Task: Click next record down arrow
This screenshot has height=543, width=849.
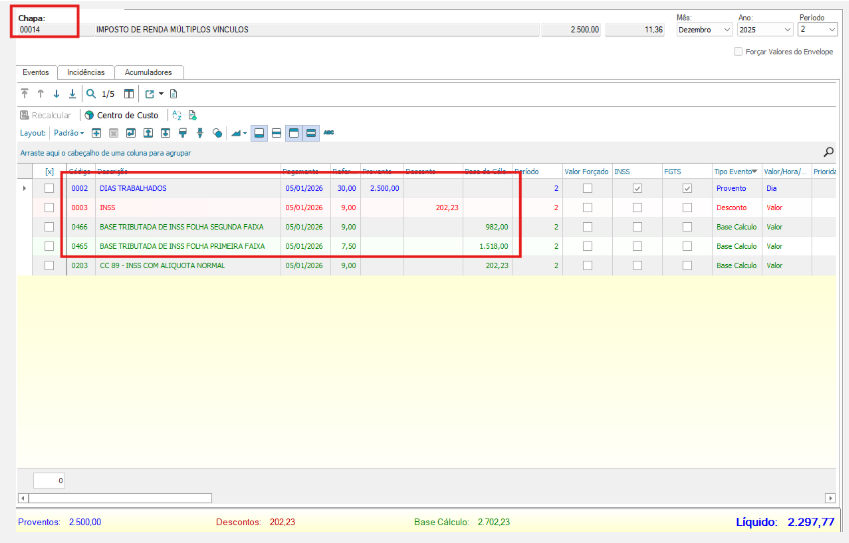Action: click(56, 94)
